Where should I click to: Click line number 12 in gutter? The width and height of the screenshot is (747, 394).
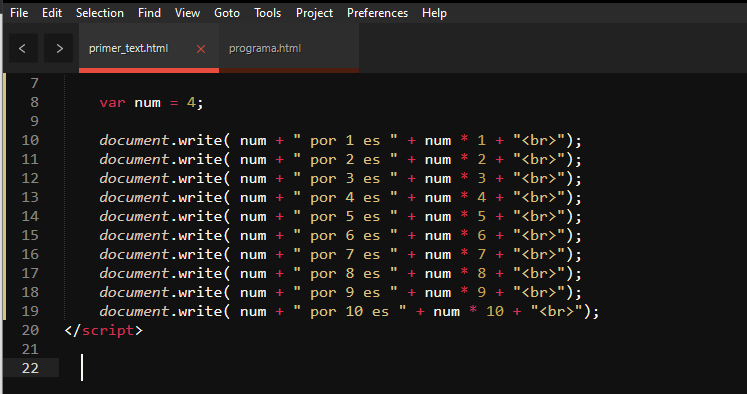[x=30, y=179]
